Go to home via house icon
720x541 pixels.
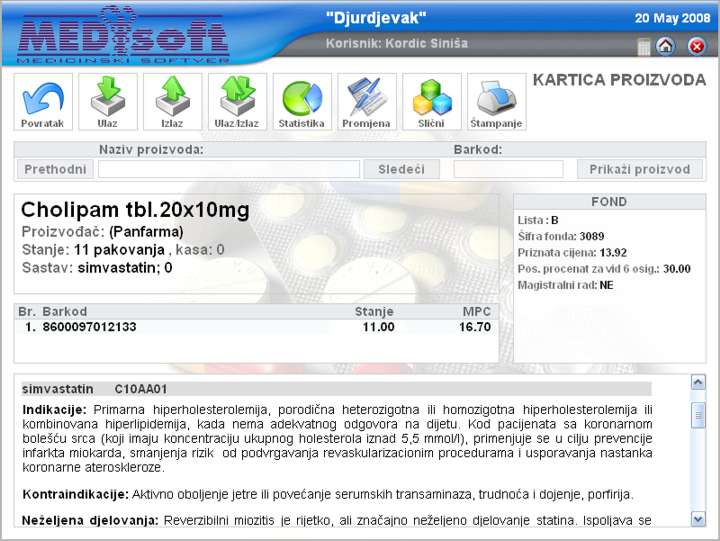(x=666, y=45)
